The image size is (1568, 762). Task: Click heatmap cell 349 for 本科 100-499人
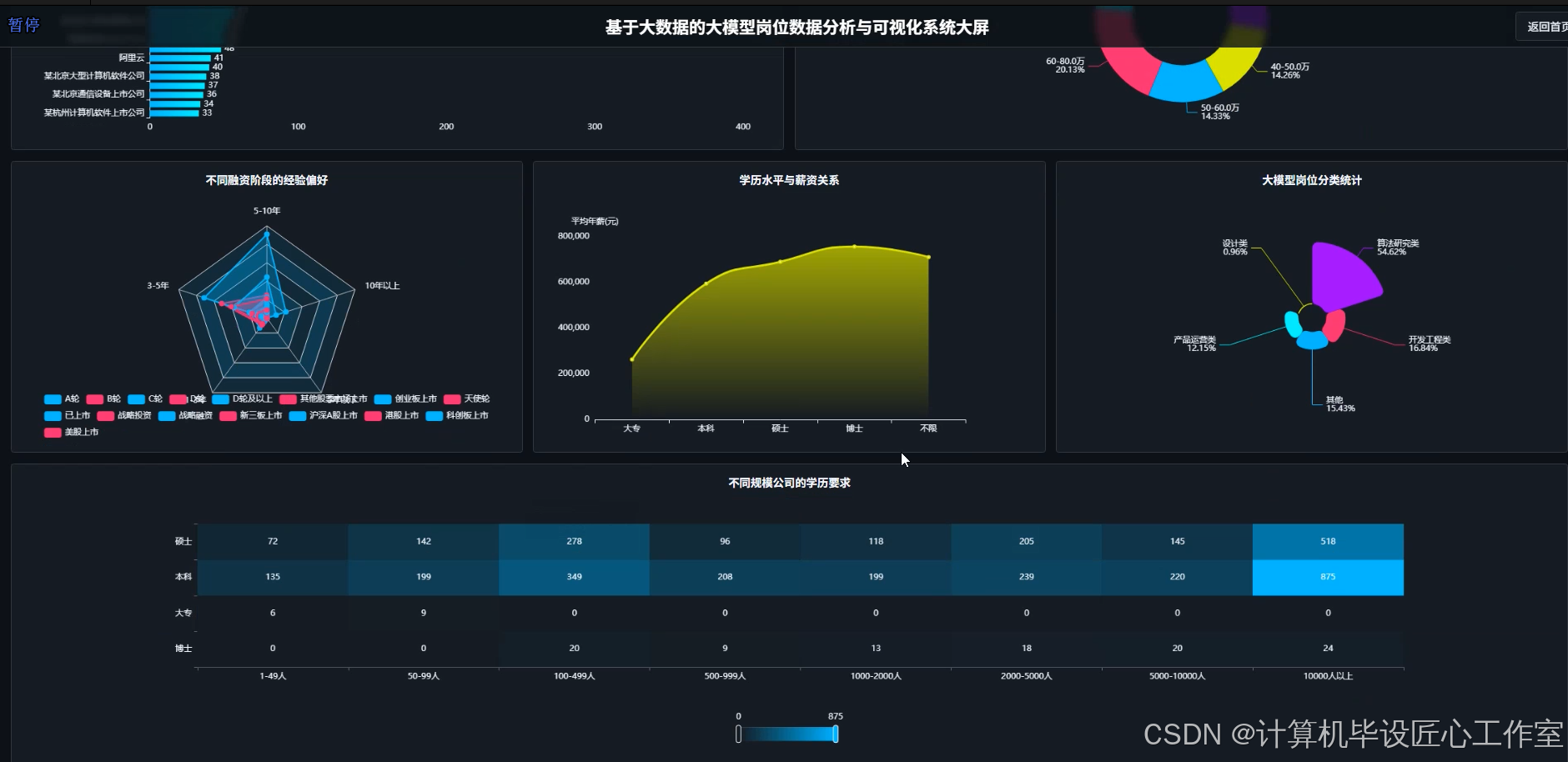574,577
